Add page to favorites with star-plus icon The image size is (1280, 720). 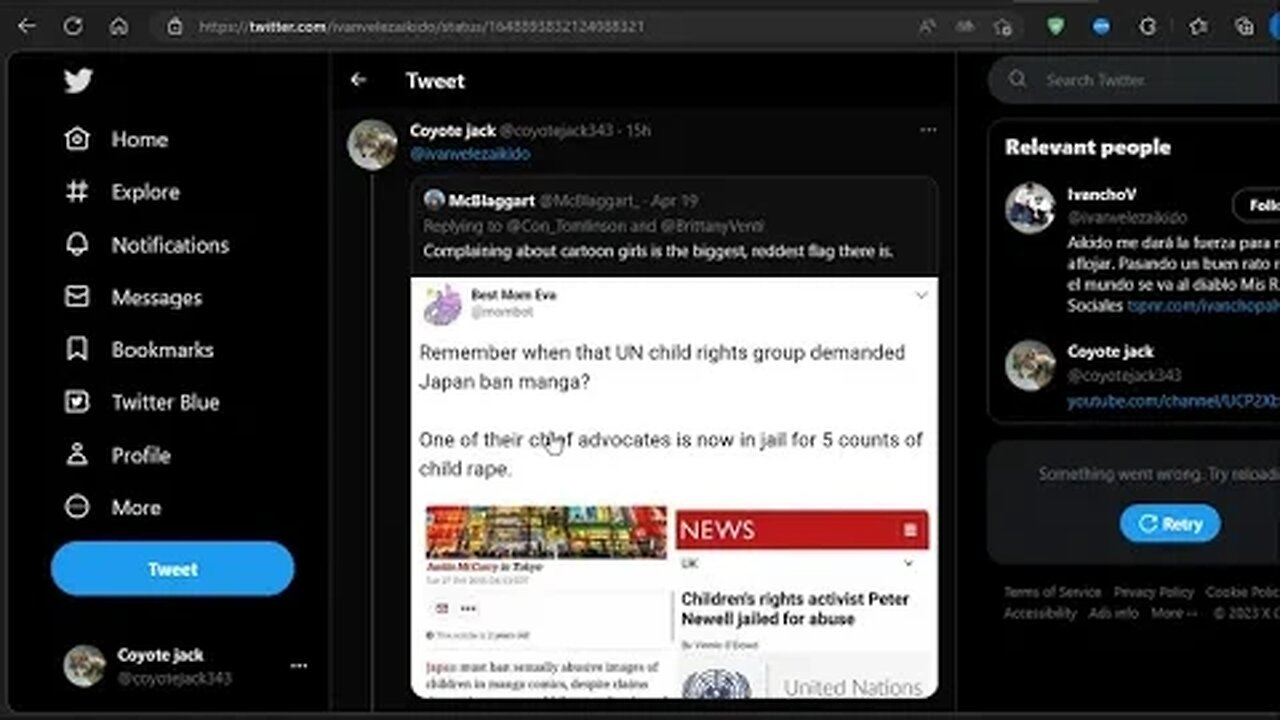(1003, 27)
